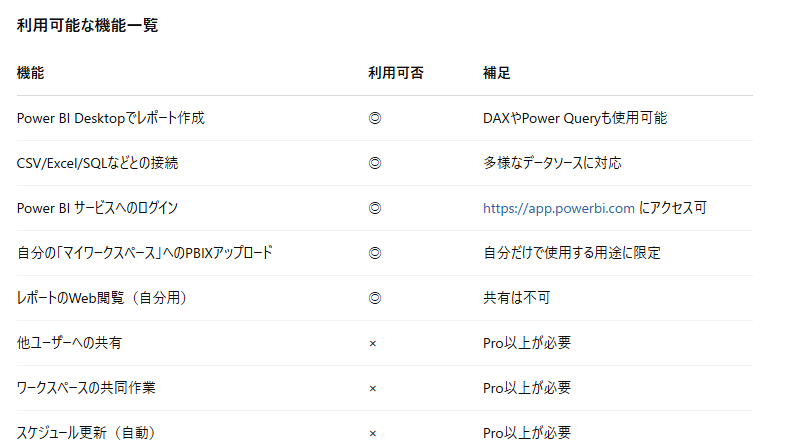This screenshot has width=808, height=448.
Task: Select the heading 利用可能な機能一覧
Action: coord(87,25)
